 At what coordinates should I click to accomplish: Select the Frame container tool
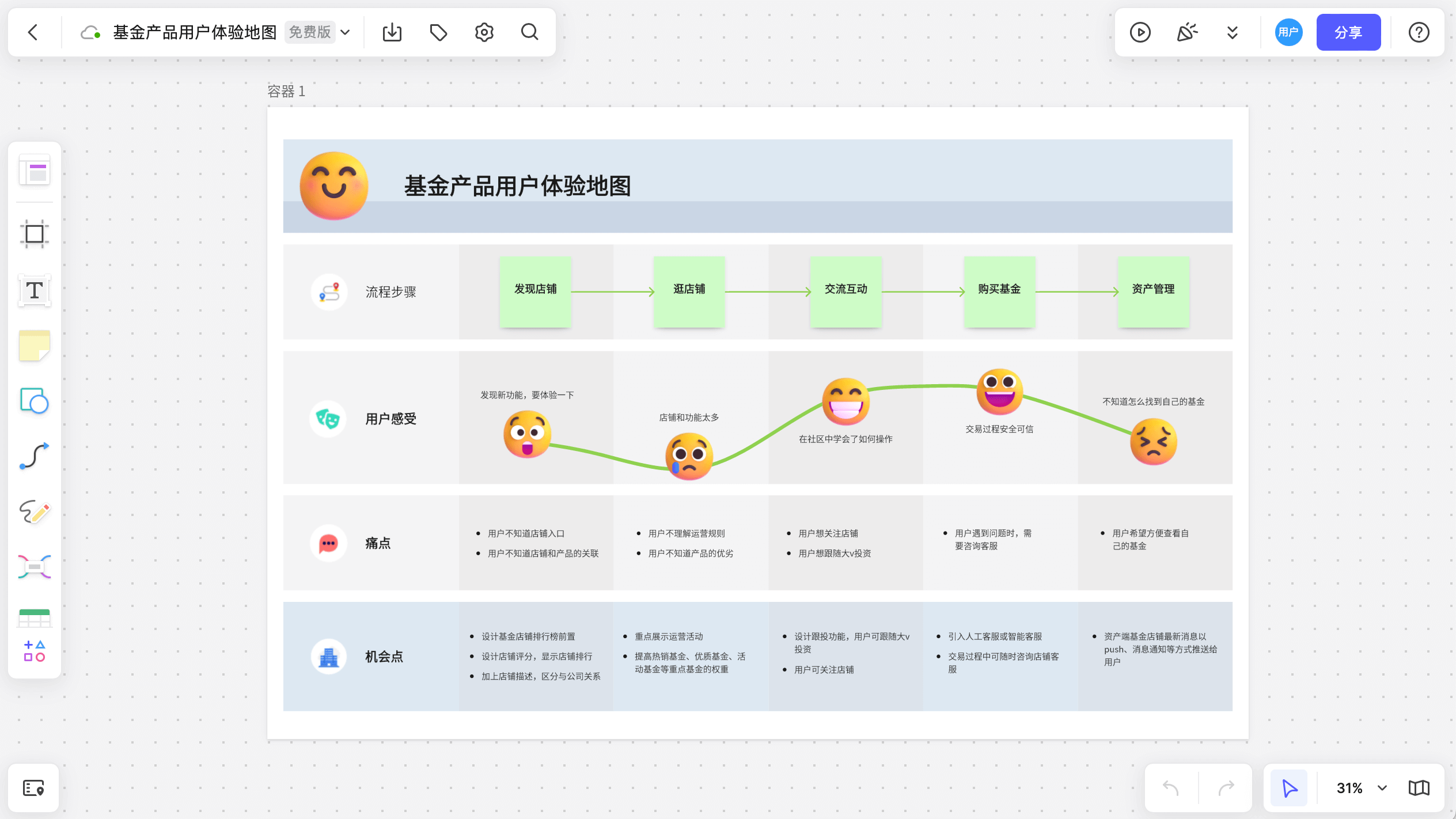[35, 234]
